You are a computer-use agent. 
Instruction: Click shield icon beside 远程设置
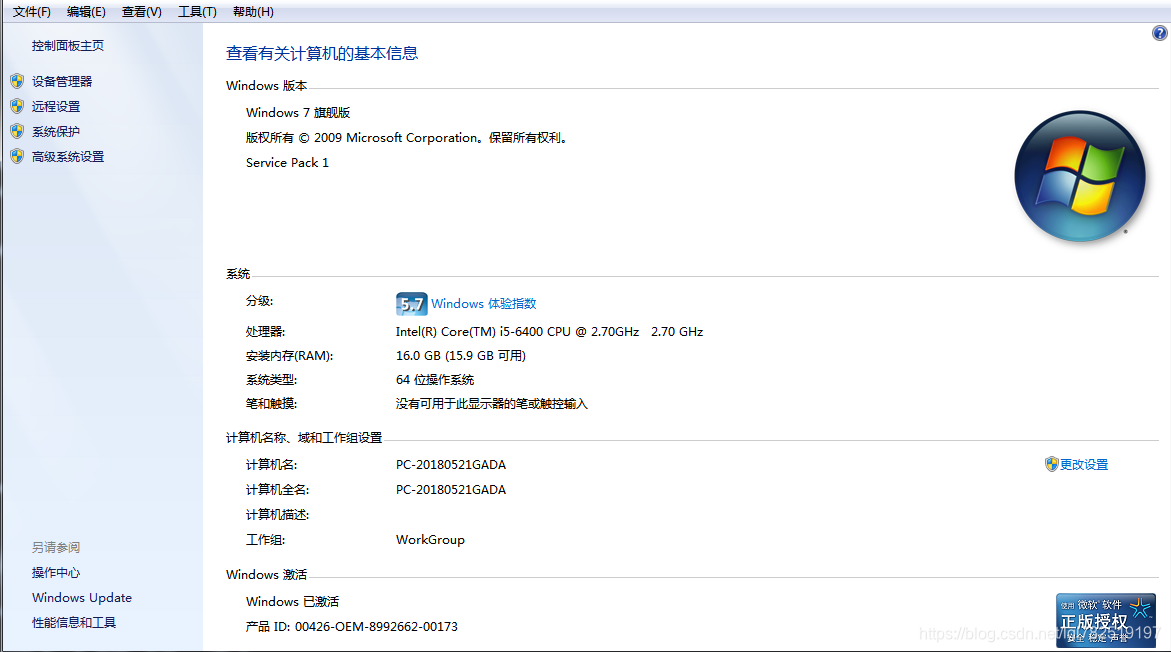(17, 106)
